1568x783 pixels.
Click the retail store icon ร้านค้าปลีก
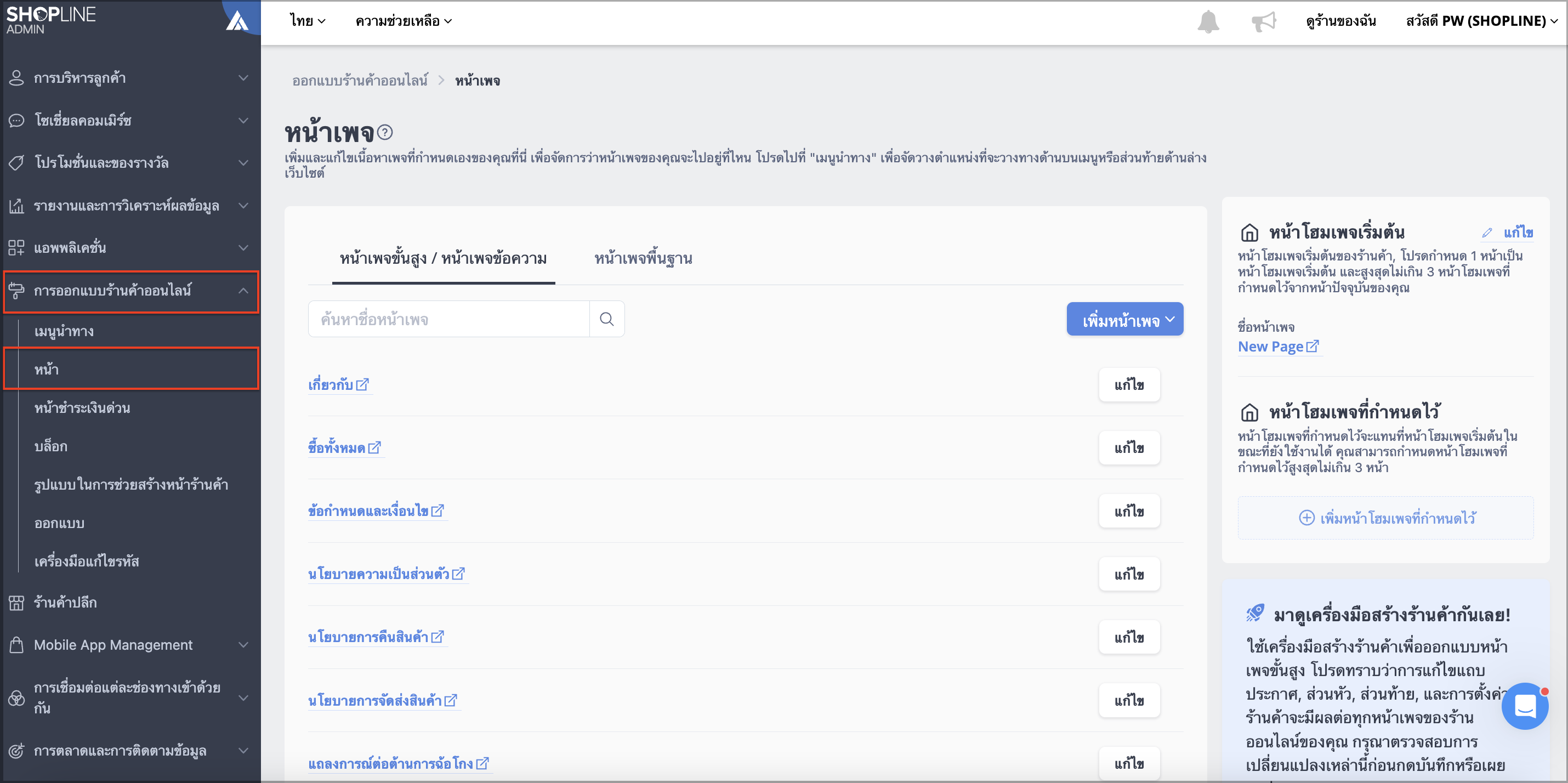click(x=16, y=602)
